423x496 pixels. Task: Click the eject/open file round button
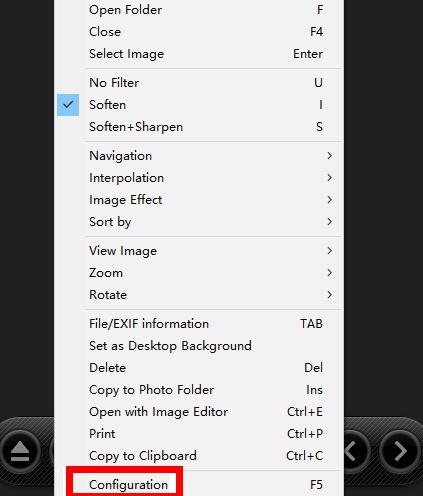click(x=20, y=452)
